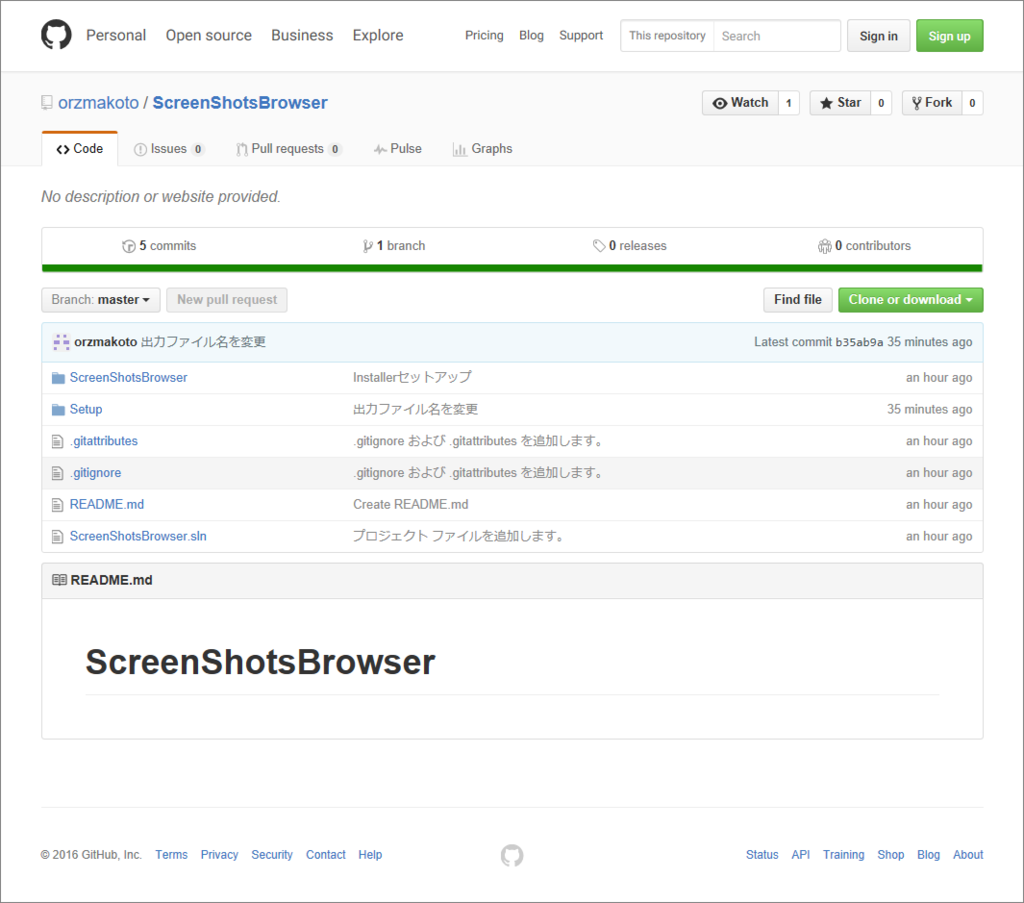Open the 0 releases link
This screenshot has height=903, width=1024.
(x=630, y=246)
